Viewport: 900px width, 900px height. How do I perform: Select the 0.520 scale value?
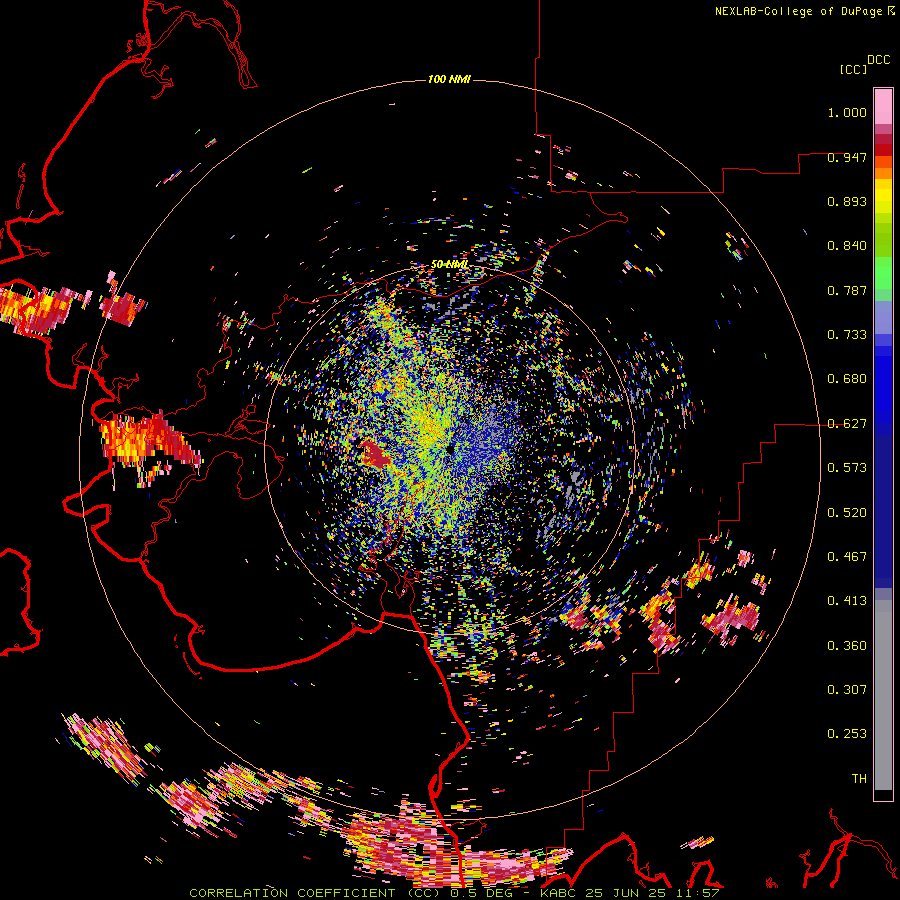[847, 513]
